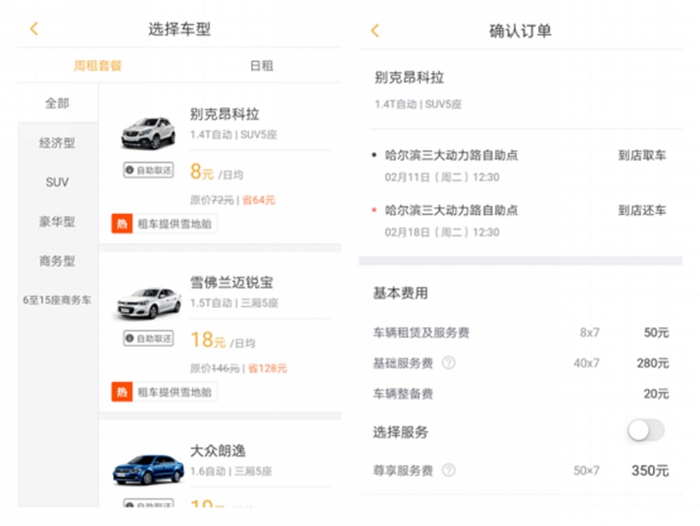Switch to the 日租 tab
Screen dimensions: 700x526
click(261, 66)
